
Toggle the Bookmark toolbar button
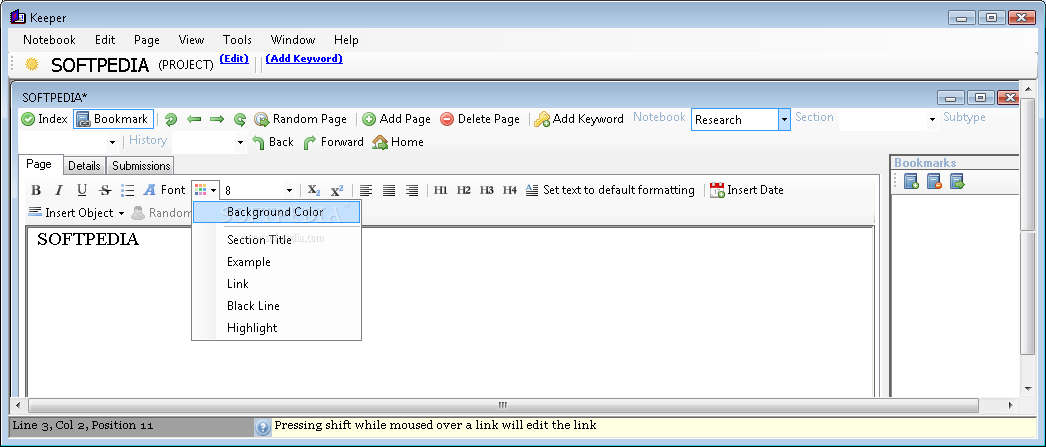tap(113, 119)
